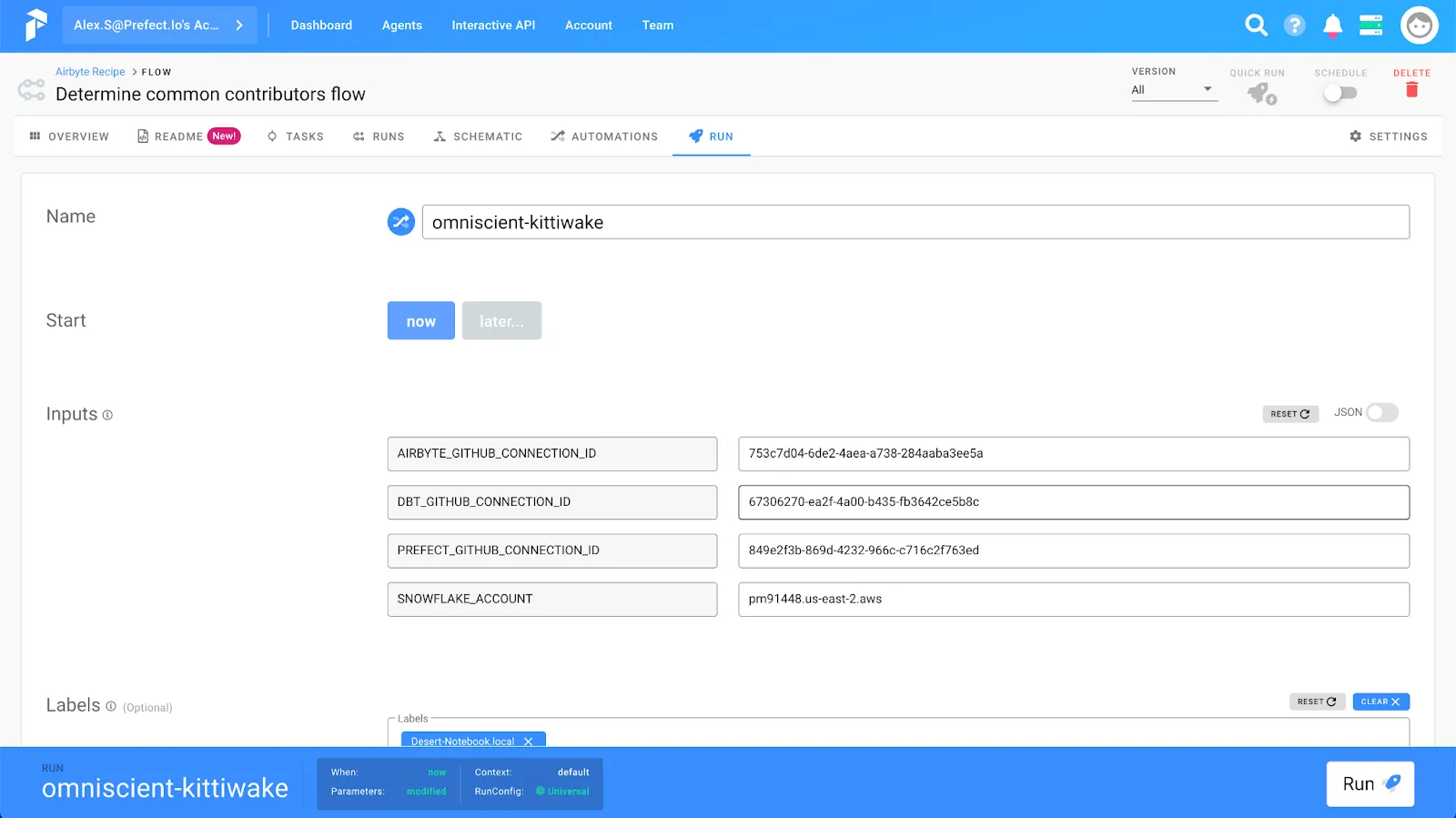Open the Dashboard nav item
This screenshot has width=1456, height=818.
(x=321, y=25)
